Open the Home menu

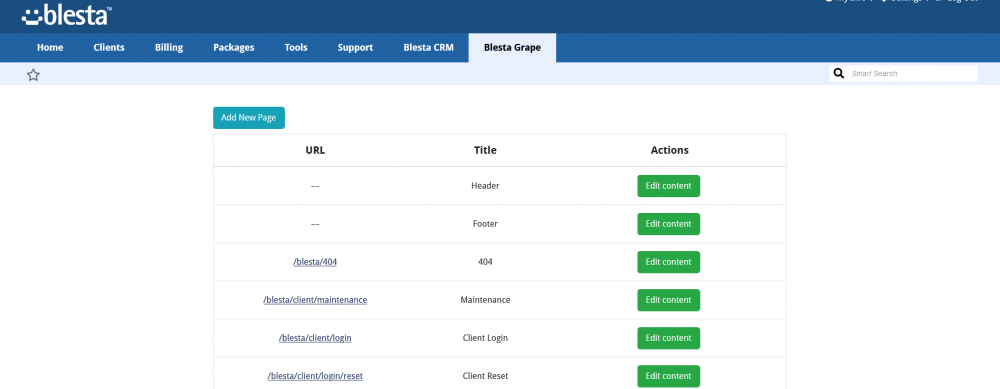(50, 47)
